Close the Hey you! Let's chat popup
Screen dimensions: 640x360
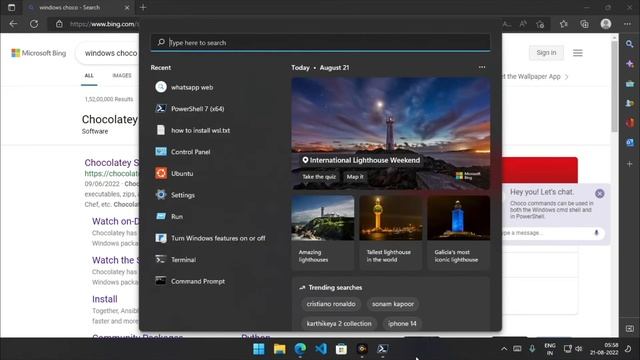(x=600, y=193)
